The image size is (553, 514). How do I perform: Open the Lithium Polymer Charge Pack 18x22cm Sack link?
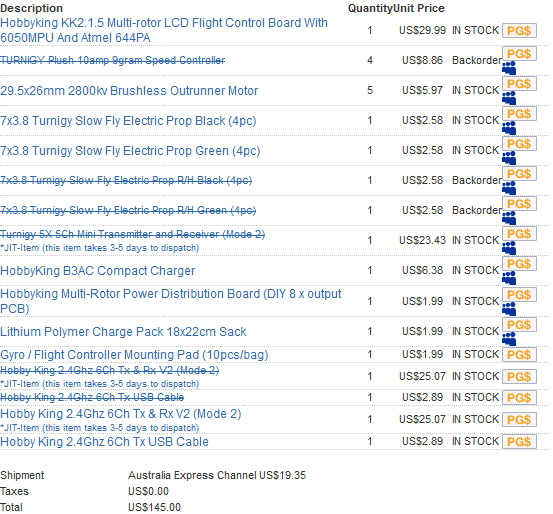[x=123, y=332]
